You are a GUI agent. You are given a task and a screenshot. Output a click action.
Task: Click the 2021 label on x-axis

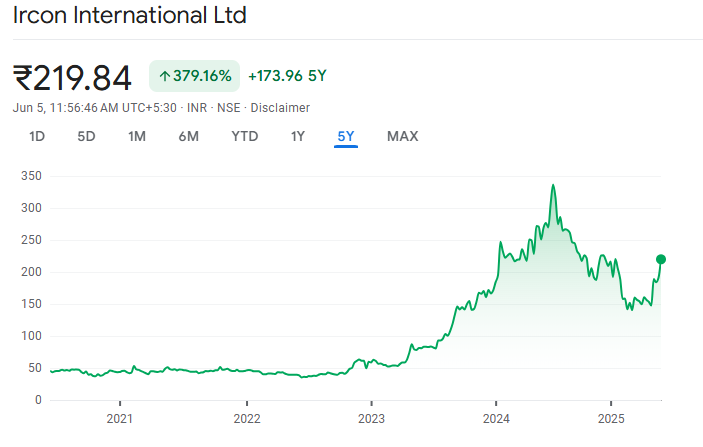pos(120,417)
